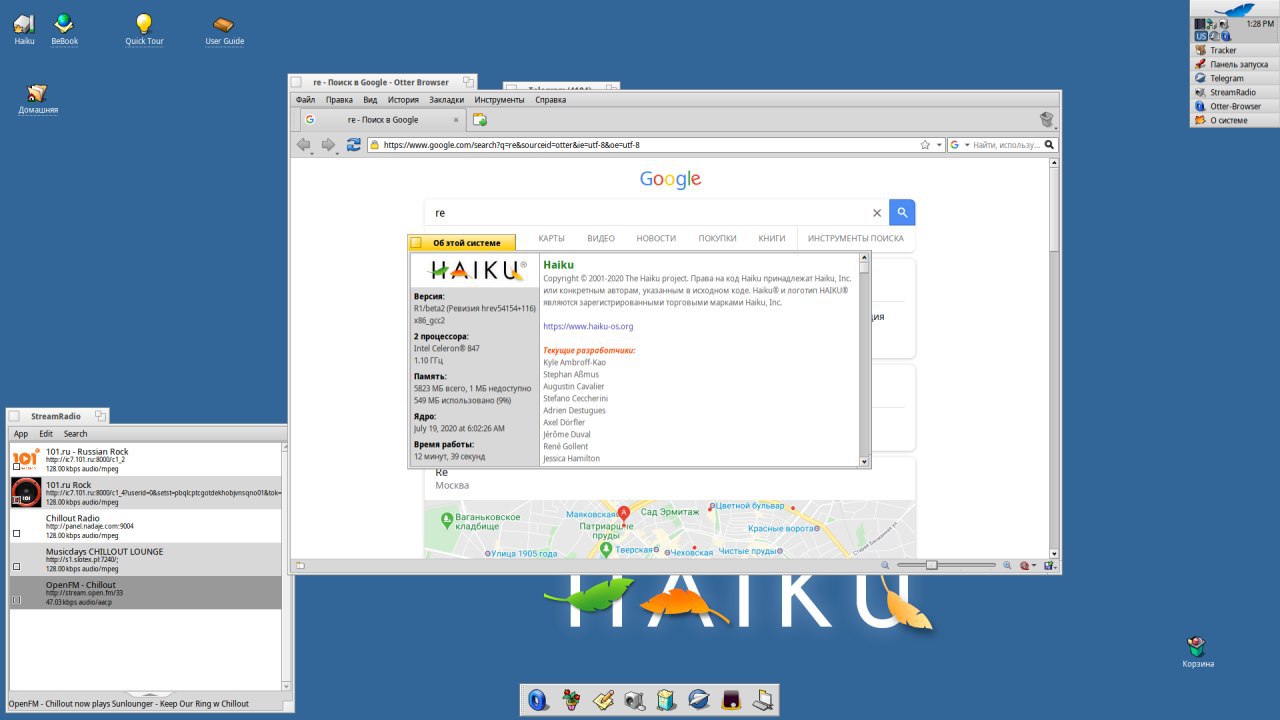The width and height of the screenshot is (1280, 720).
Task: Switch to Tracker in the Deskbar
Action: click(1234, 50)
